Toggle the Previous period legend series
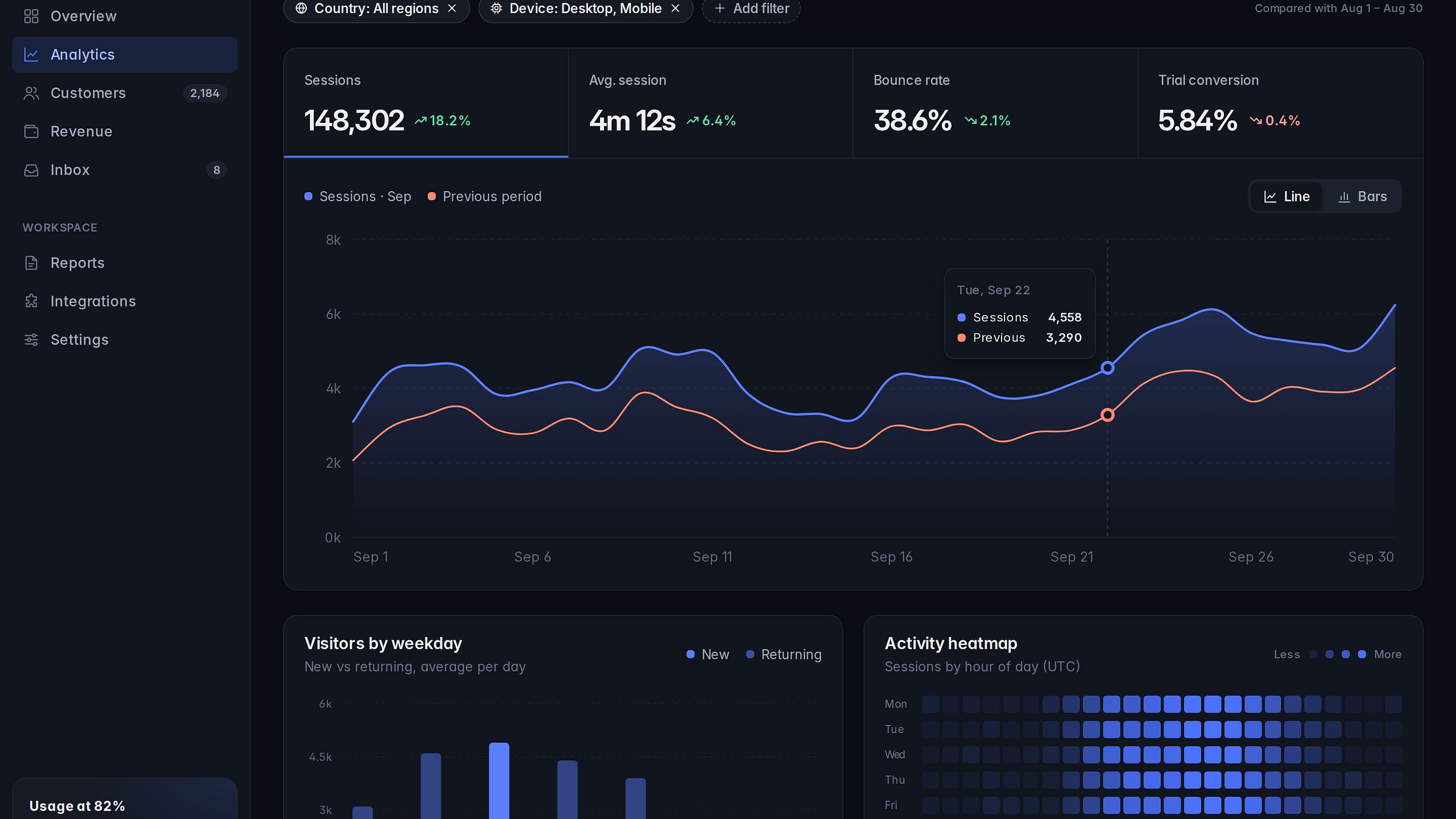Viewport: 1456px width, 819px height. click(x=485, y=197)
